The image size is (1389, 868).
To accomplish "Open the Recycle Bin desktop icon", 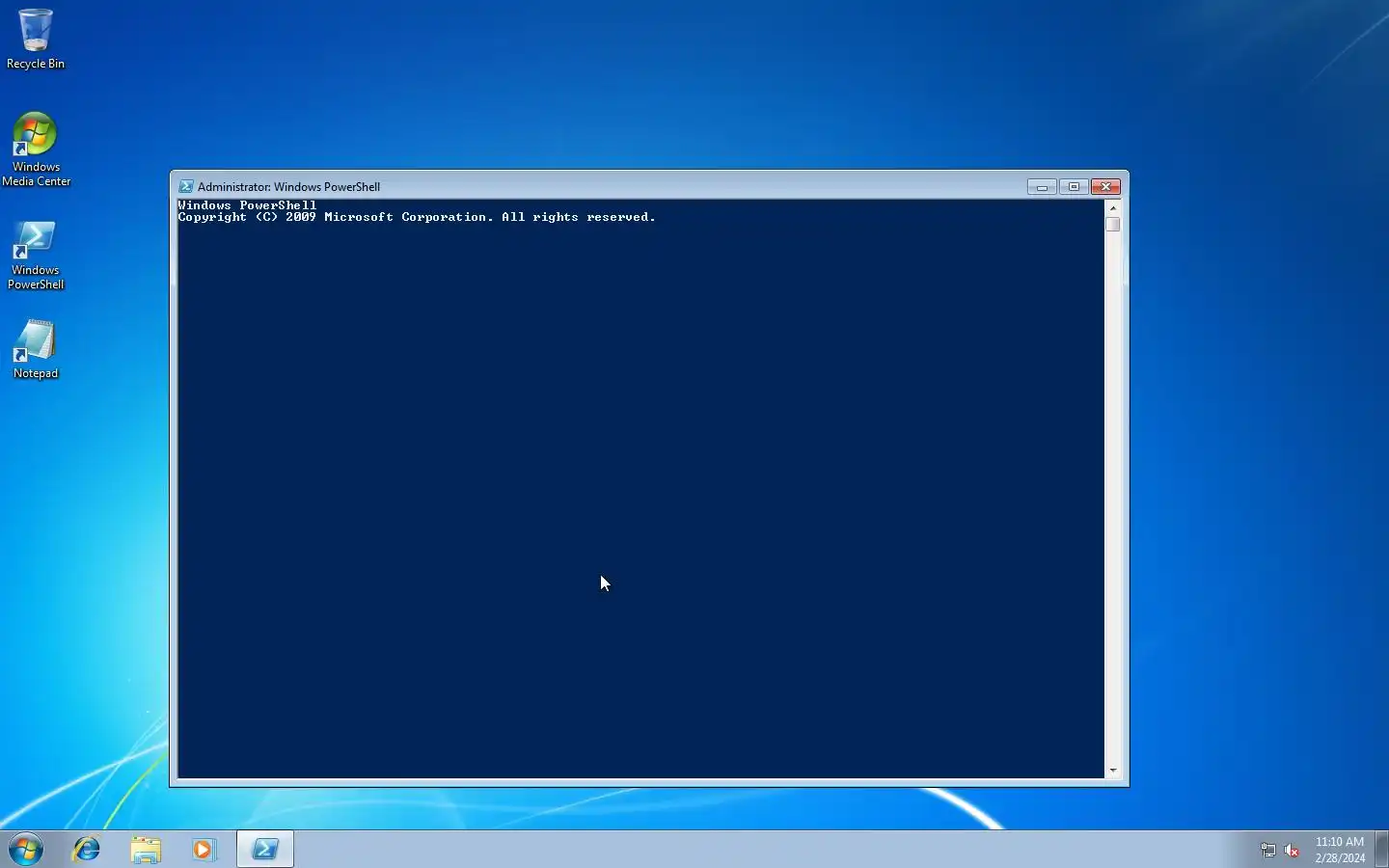I will [36, 39].
